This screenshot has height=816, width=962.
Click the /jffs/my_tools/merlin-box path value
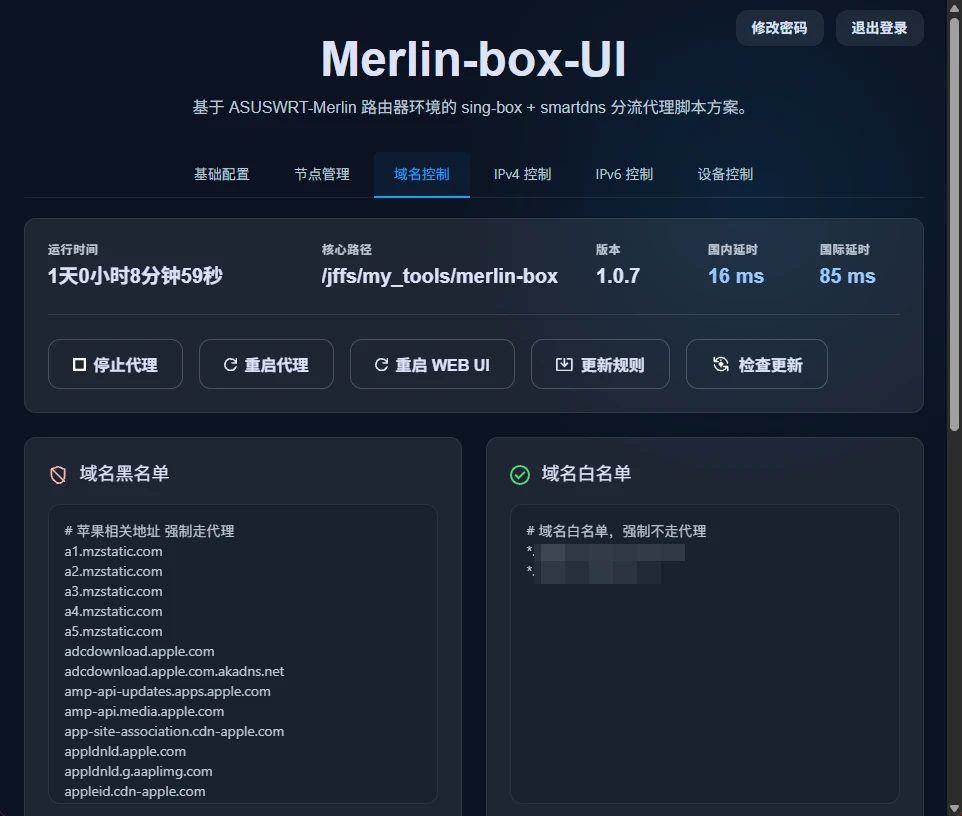click(440, 276)
